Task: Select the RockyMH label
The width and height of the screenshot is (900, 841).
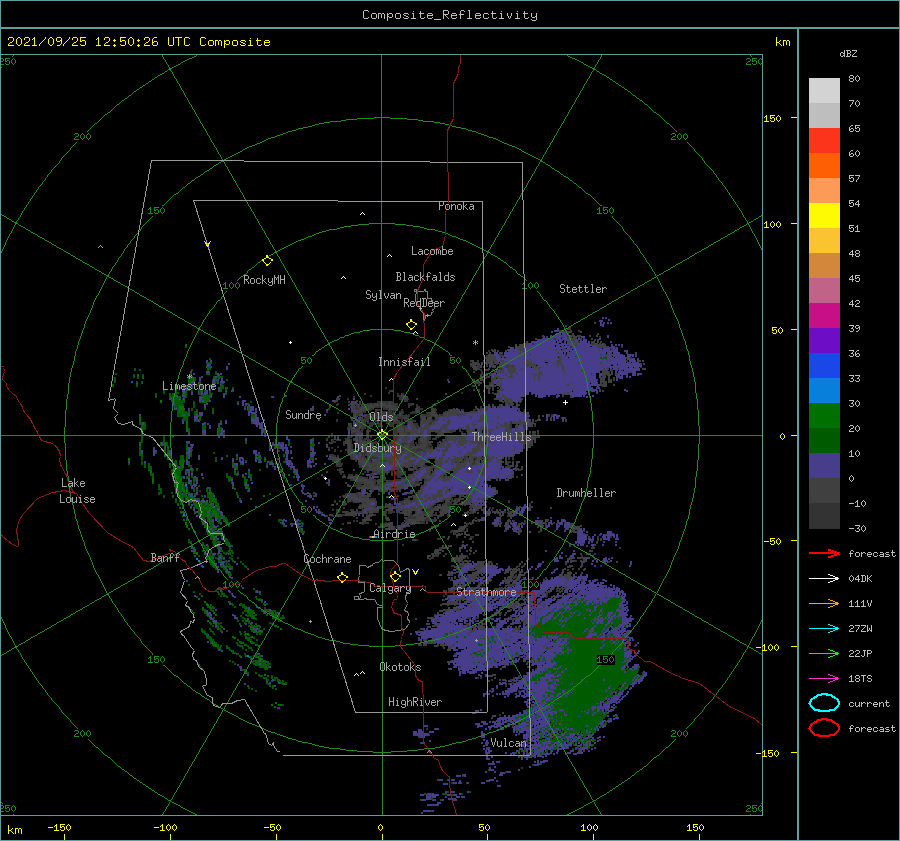Action: (264, 280)
